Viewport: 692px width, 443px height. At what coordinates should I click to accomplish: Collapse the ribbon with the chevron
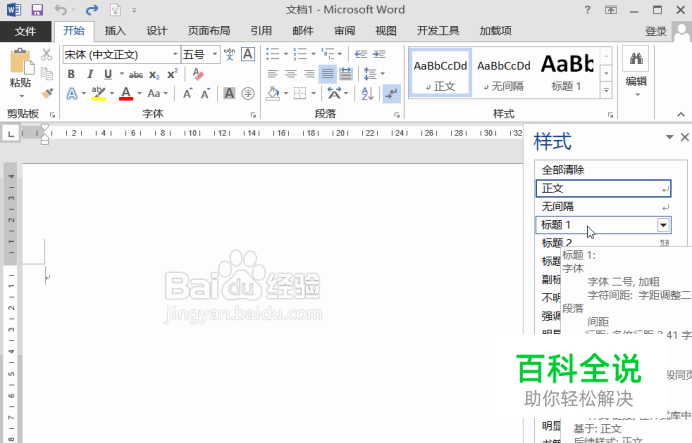point(681,114)
